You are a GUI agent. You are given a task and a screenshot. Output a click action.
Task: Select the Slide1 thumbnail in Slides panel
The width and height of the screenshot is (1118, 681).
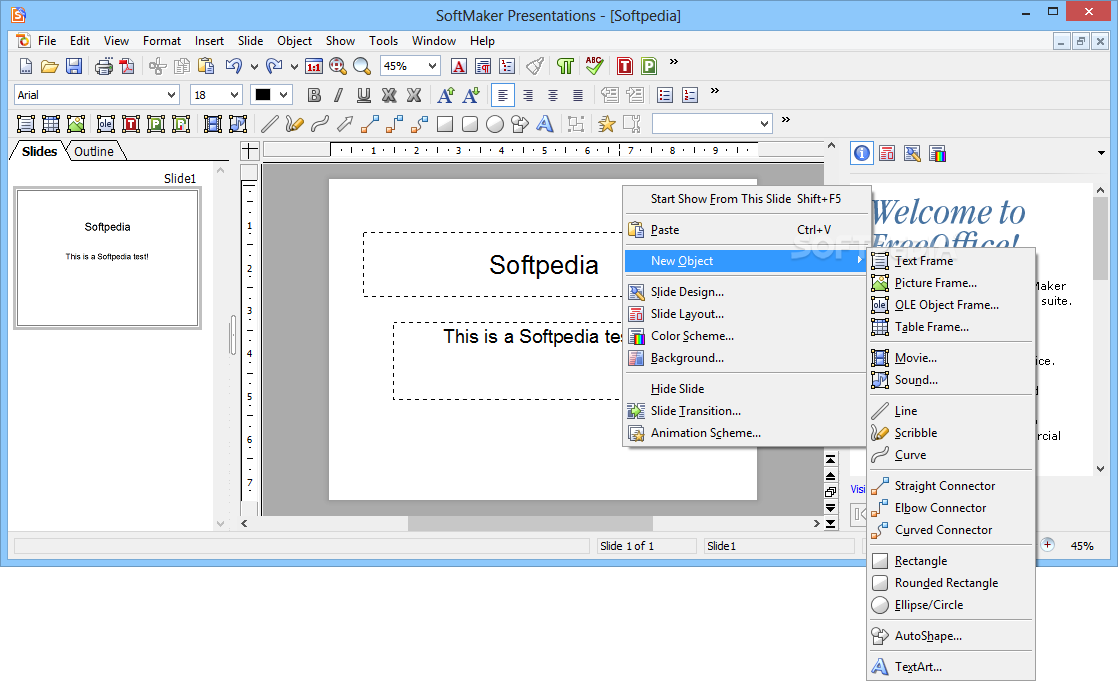(108, 257)
